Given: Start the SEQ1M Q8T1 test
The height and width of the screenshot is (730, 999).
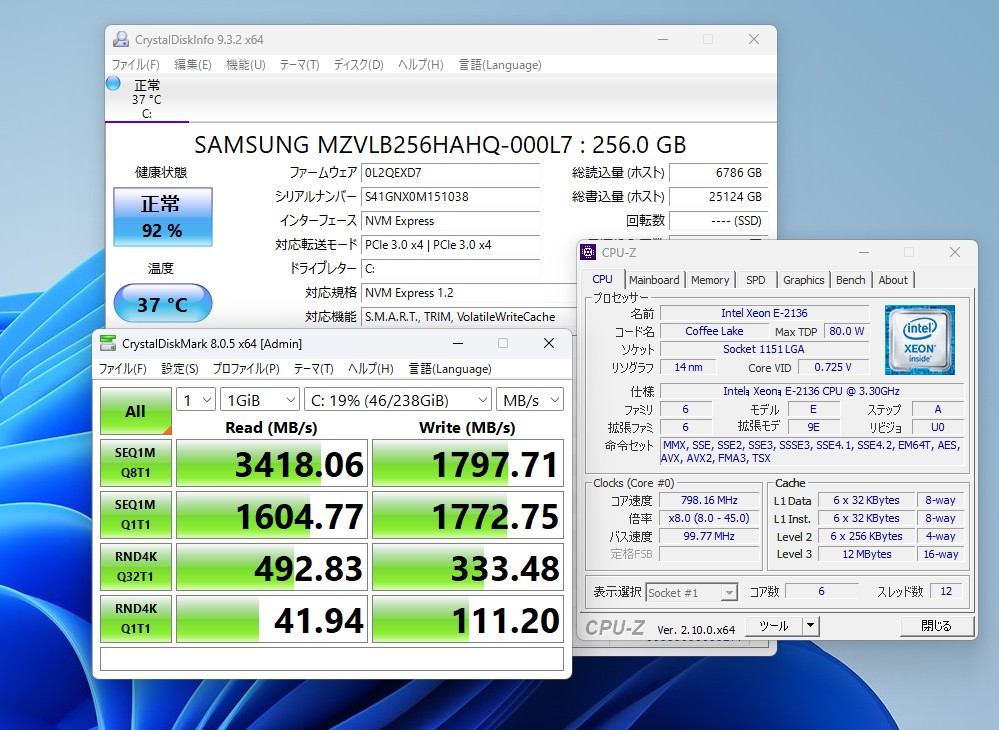Looking at the screenshot, I should (136, 463).
